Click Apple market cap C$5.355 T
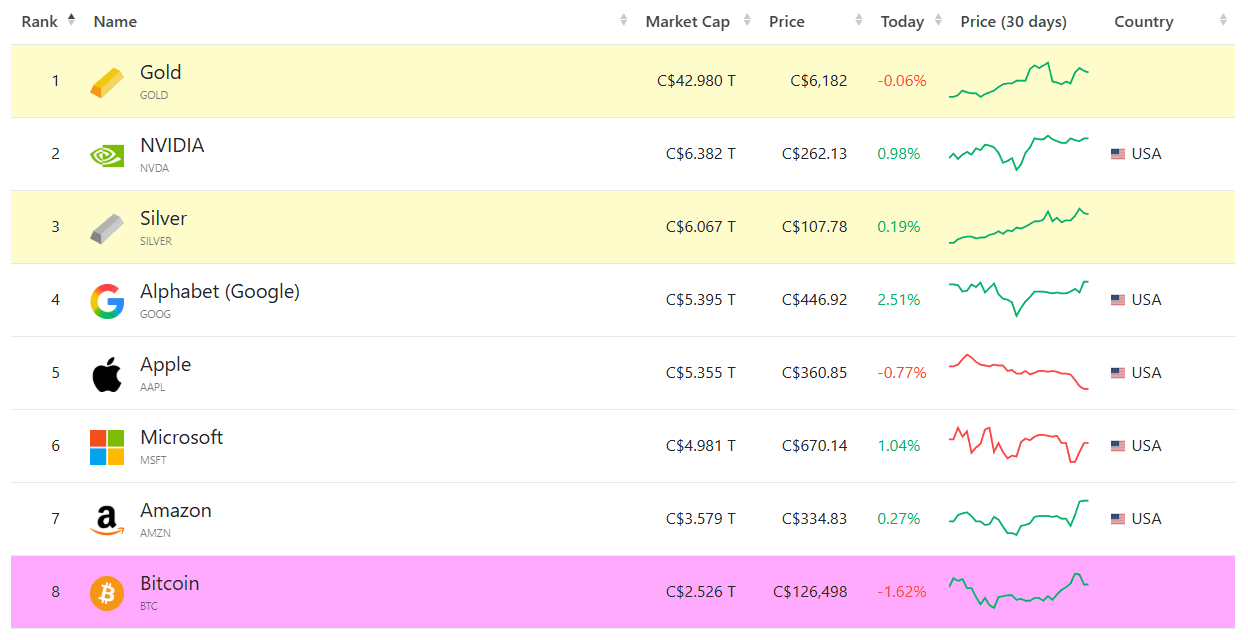The height and width of the screenshot is (640, 1248). point(701,373)
